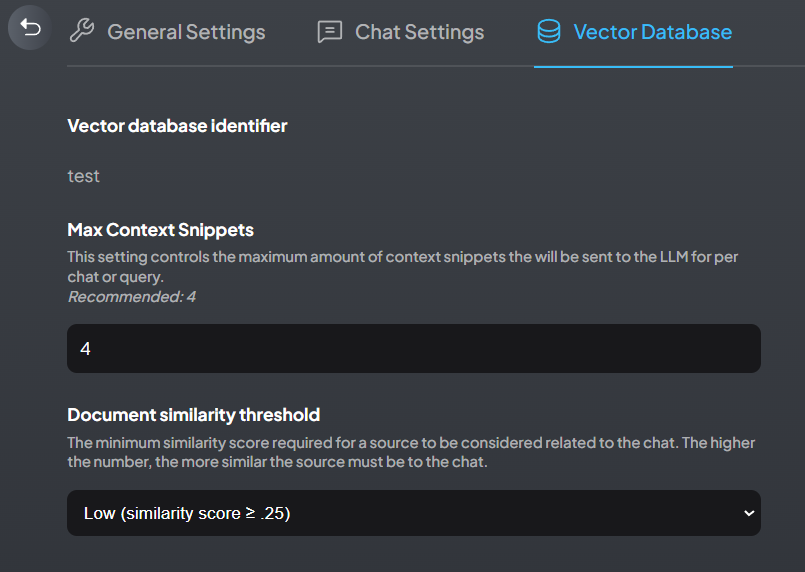Click the 'test' identifier value
Image resolution: width=805 pixels, height=572 pixels.
pyautogui.click(x=83, y=176)
